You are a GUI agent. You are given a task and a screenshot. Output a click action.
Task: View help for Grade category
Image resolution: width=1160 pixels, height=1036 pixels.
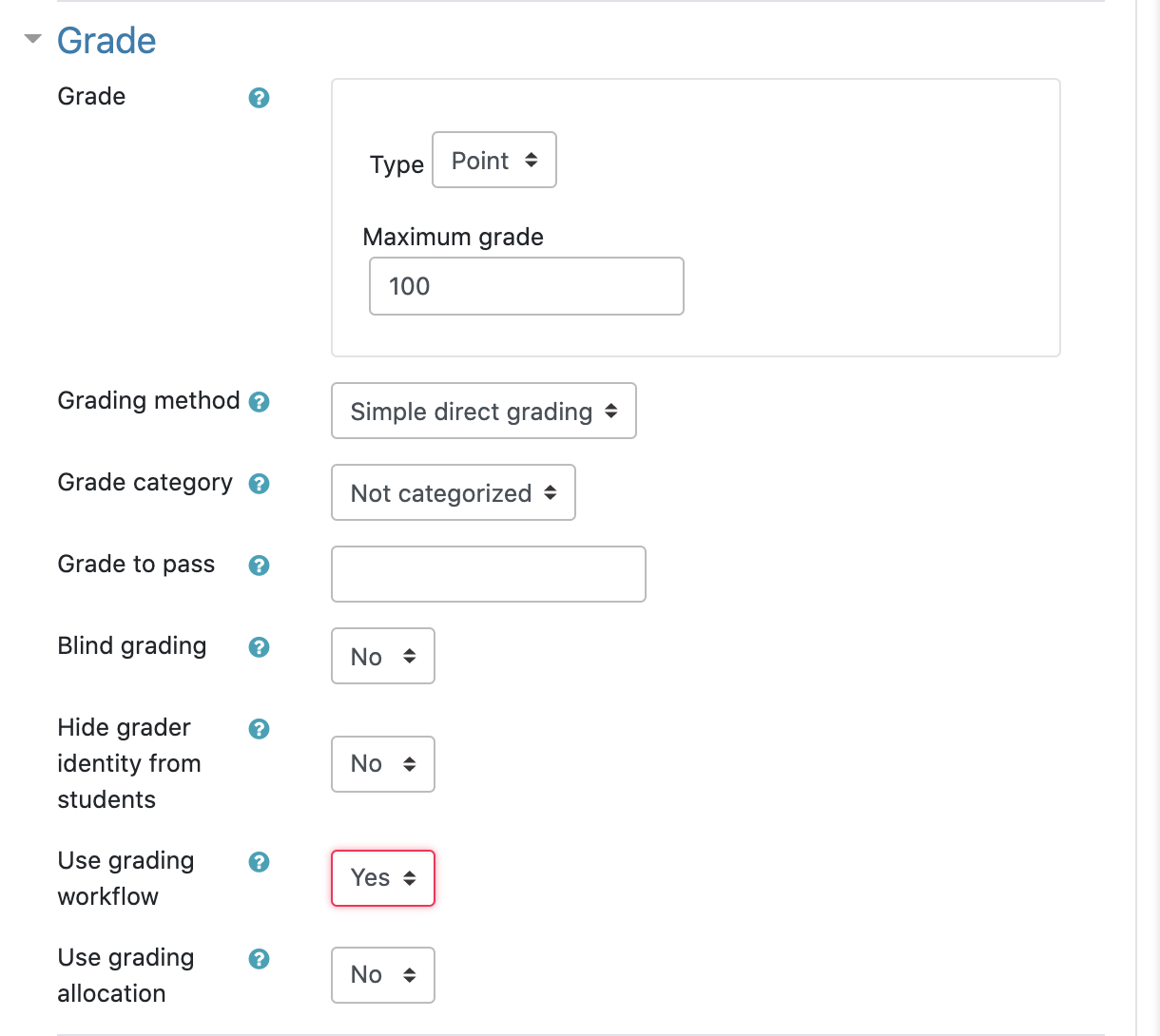[258, 484]
